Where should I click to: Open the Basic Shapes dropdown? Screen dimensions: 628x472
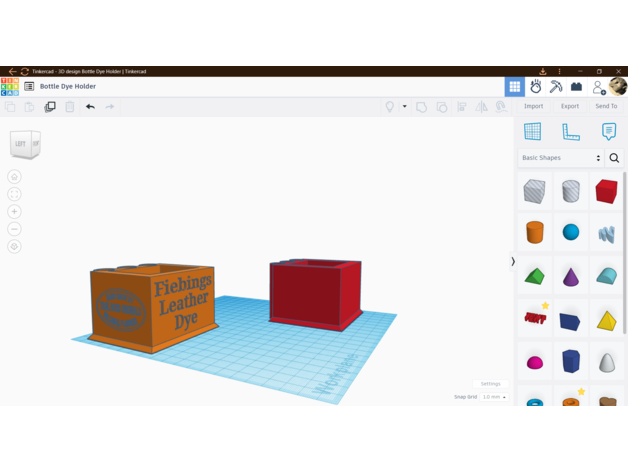561,158
